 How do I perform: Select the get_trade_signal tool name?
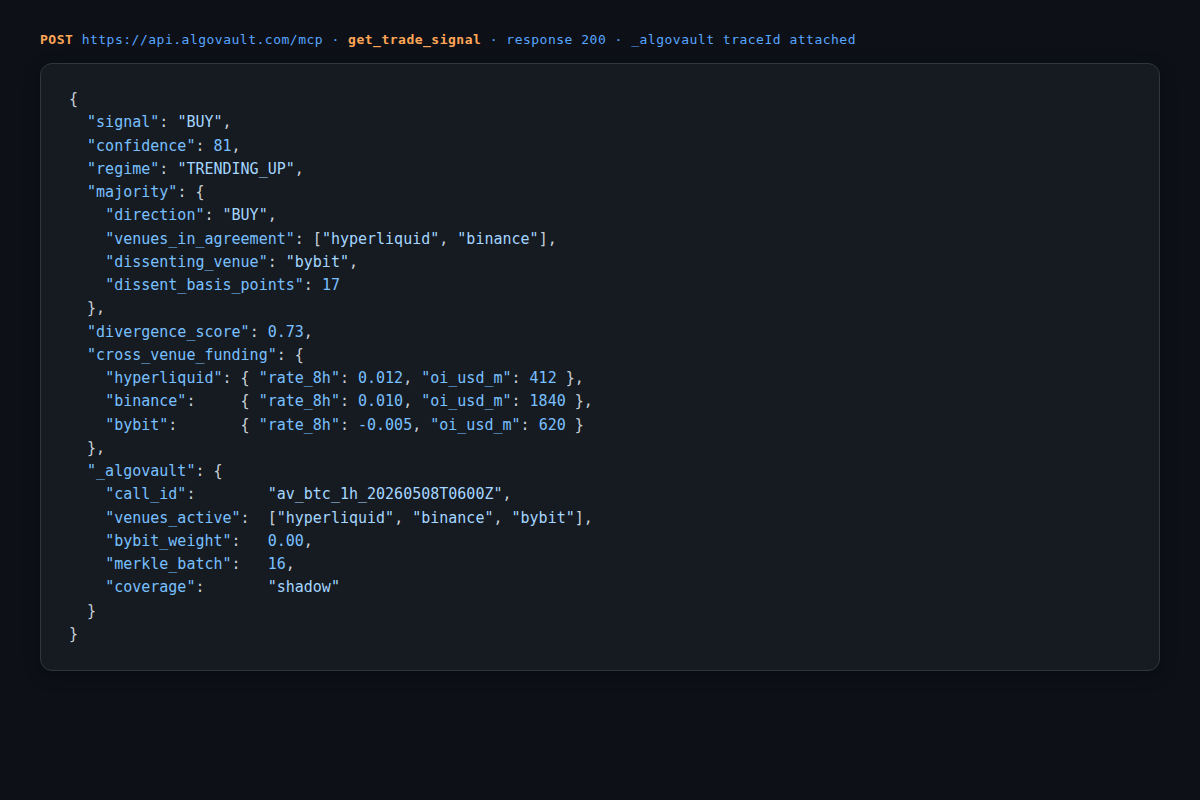pyautogui.click(x=414, y=40)
